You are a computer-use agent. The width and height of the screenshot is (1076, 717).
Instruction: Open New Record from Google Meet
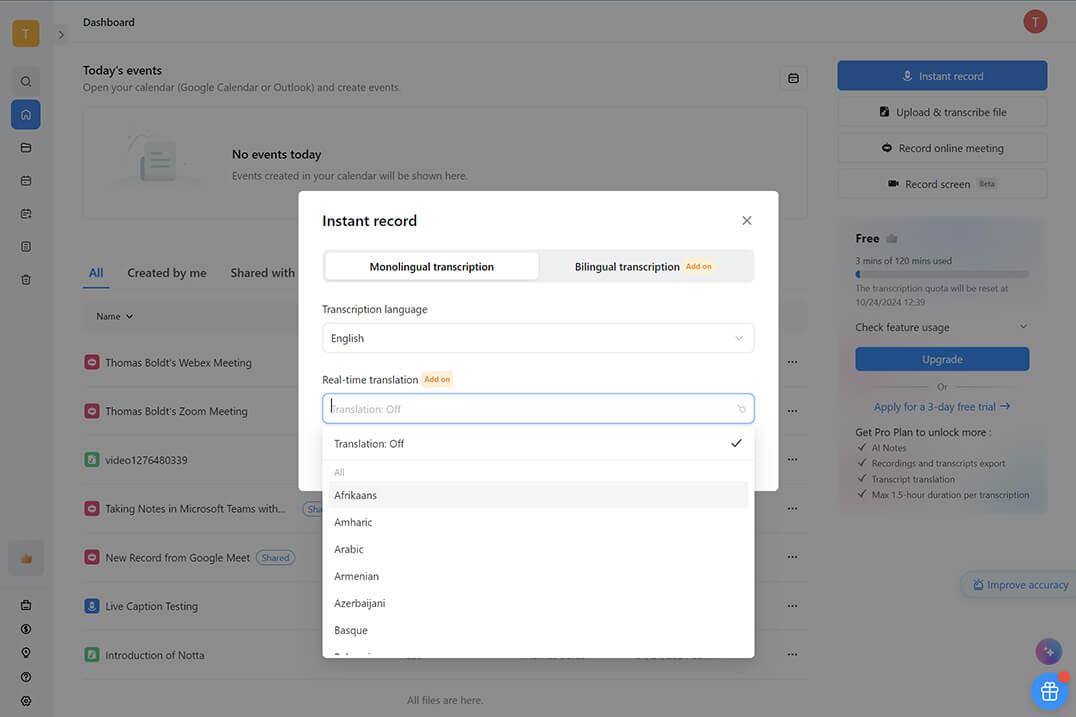point(178,558)
